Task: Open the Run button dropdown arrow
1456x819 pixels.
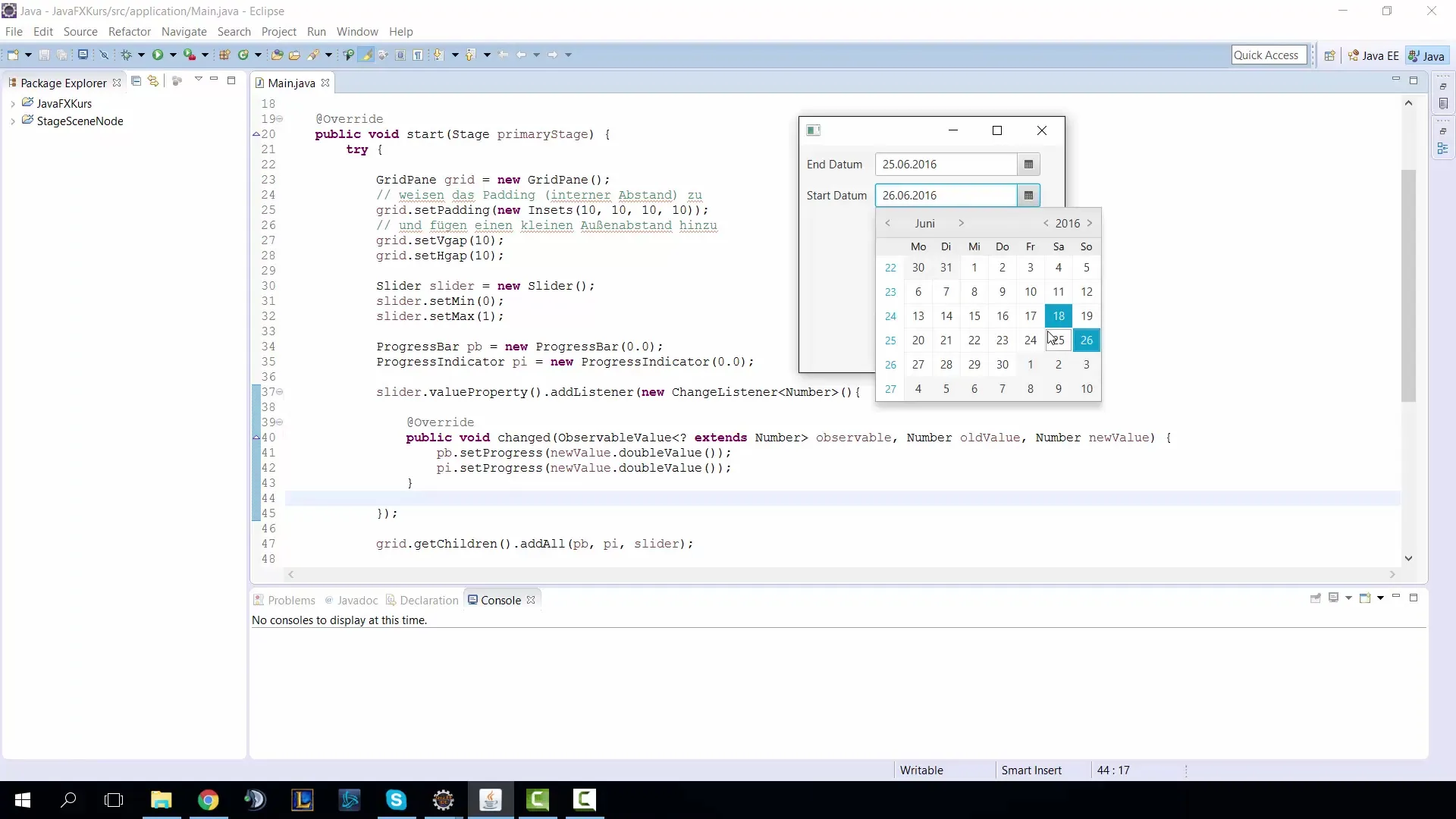Action: click(x=173, y=55)
